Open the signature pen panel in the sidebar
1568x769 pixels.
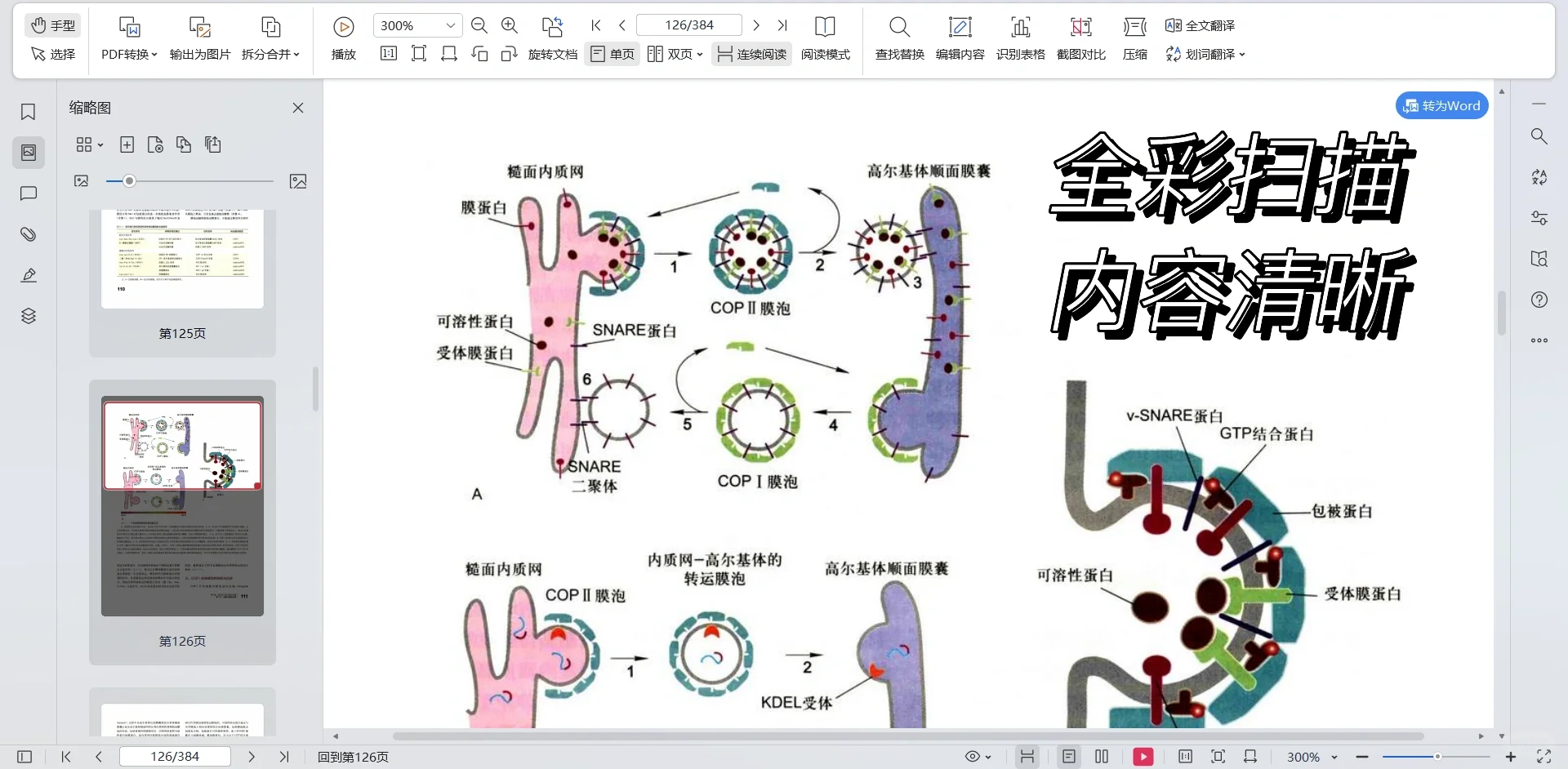pyautogui.click(x=29, y=275)
